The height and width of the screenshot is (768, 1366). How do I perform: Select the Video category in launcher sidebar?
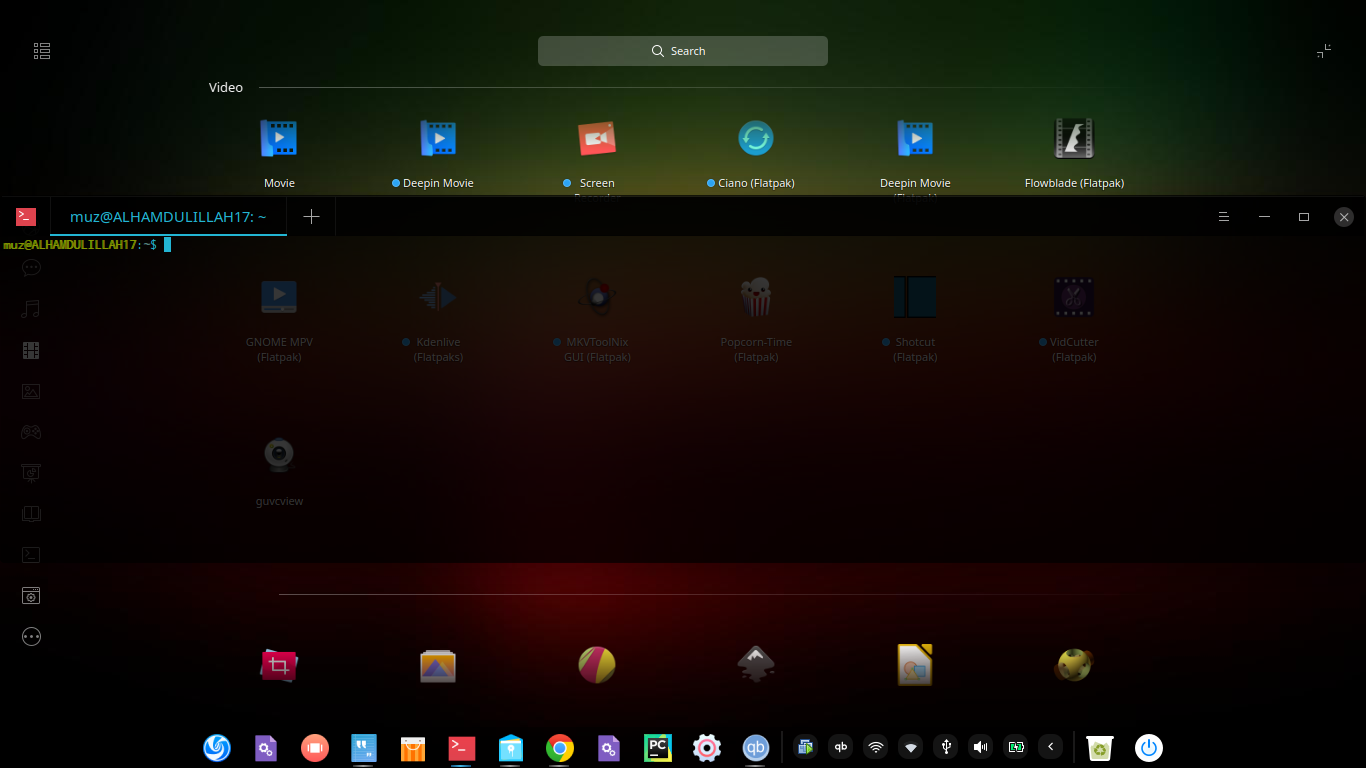(x=30, y=350)
